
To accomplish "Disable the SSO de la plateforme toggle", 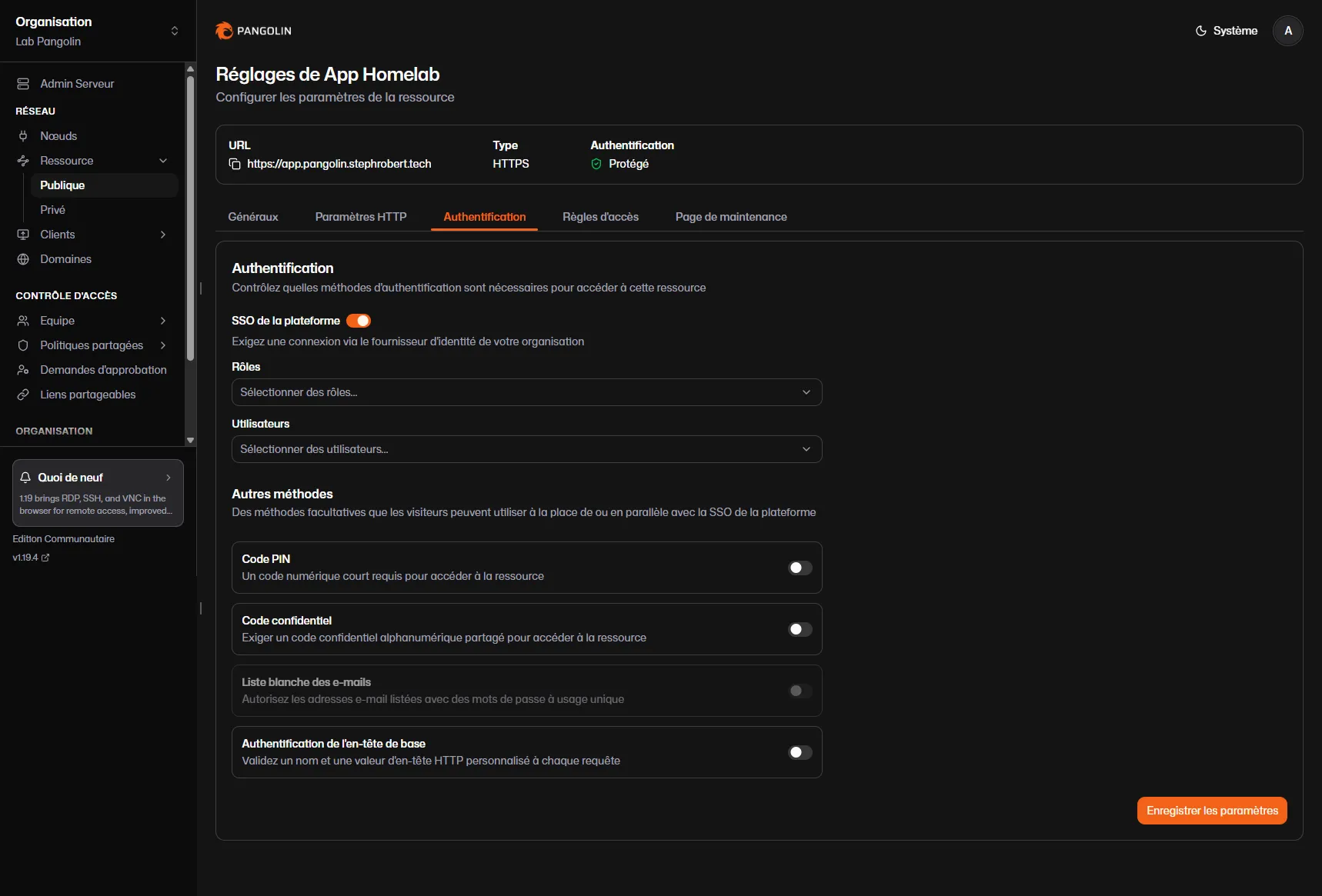I will click(x=359, y=321).
